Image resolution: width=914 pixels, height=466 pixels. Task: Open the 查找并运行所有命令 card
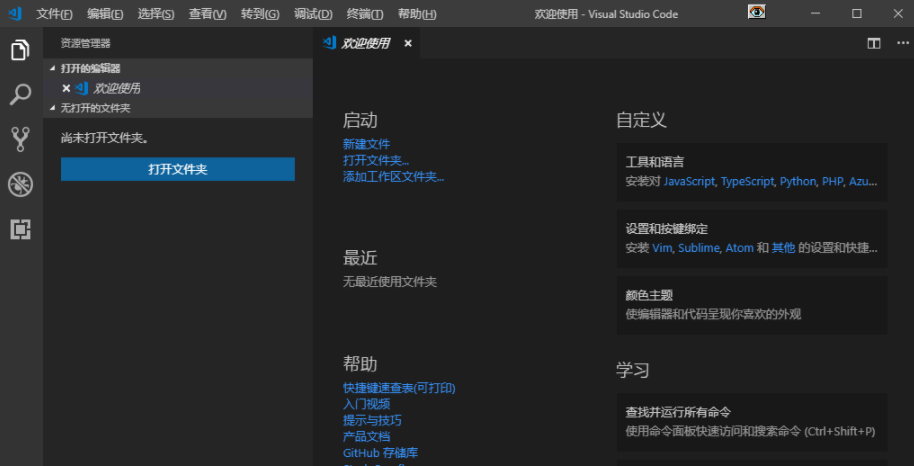coord(752,422)
